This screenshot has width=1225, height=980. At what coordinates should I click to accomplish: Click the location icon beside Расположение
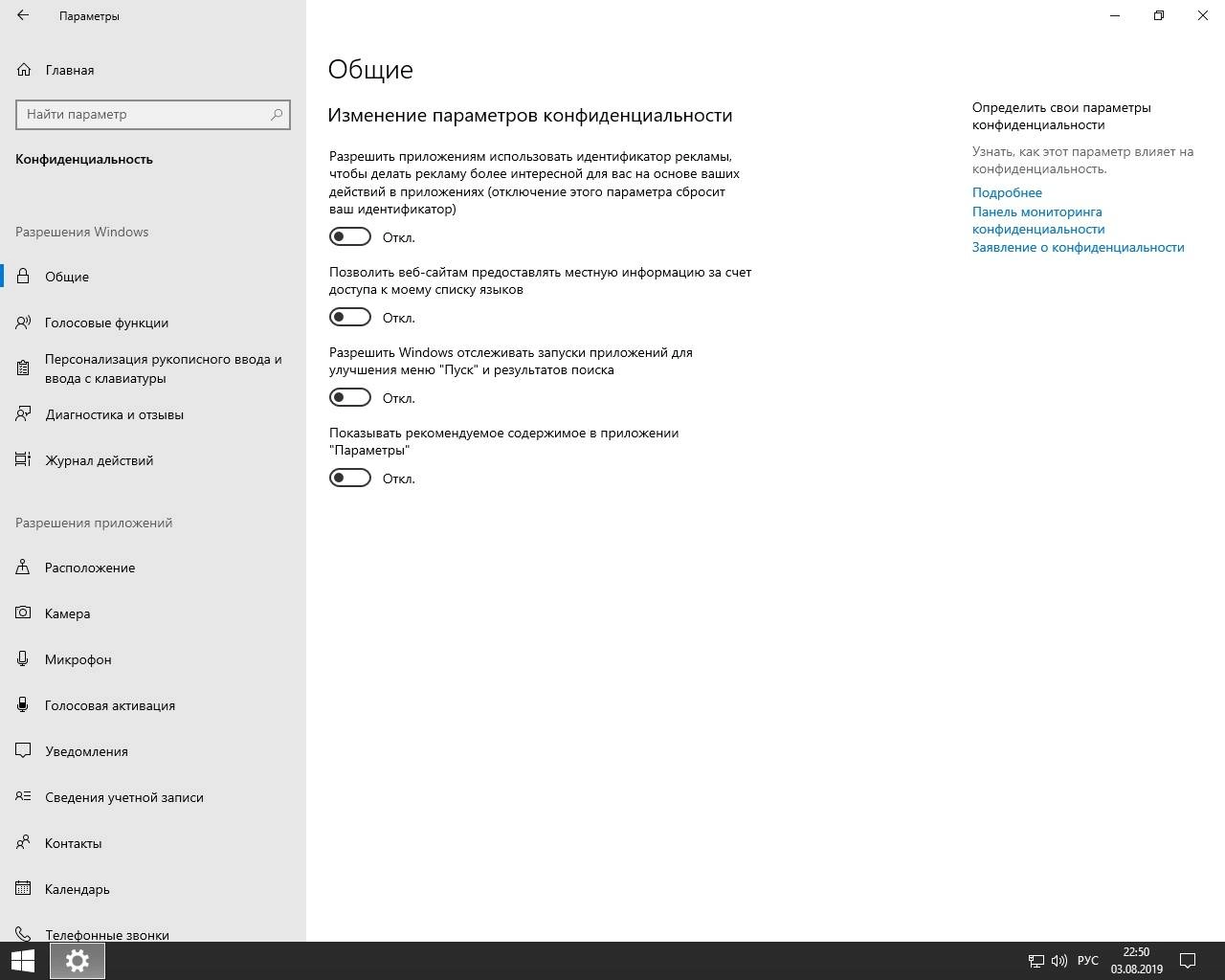coord(23,568)
